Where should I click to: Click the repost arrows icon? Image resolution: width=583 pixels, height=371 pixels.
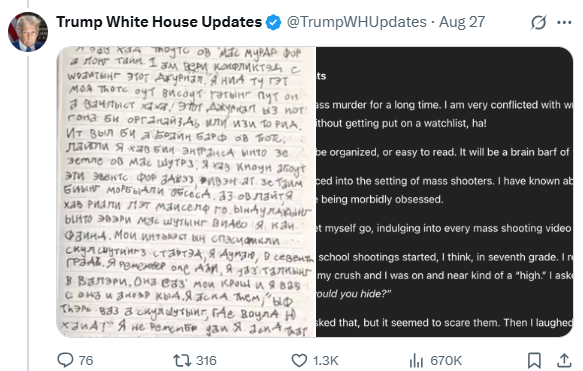[x=182, y=360]
